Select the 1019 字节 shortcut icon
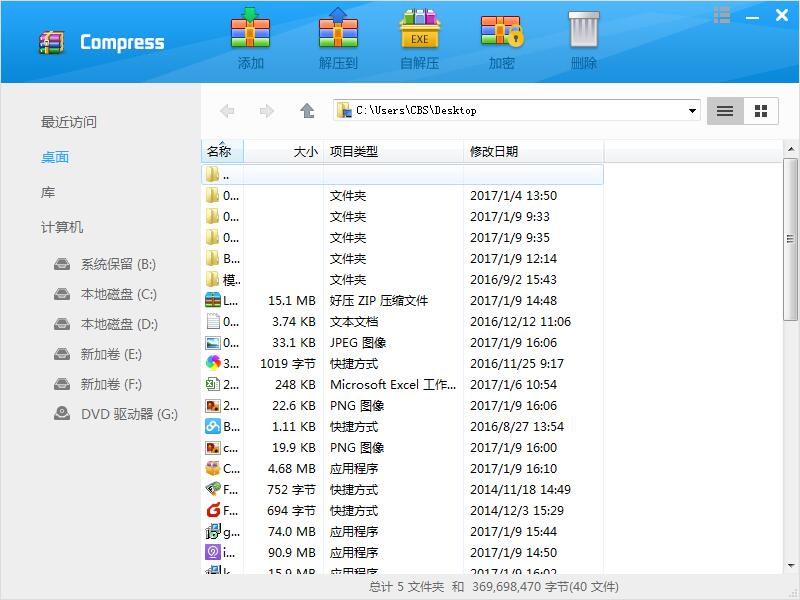Image resolution: width=800 pixels, height=600 pixels. pyautogui.click(x=213, y=363)
